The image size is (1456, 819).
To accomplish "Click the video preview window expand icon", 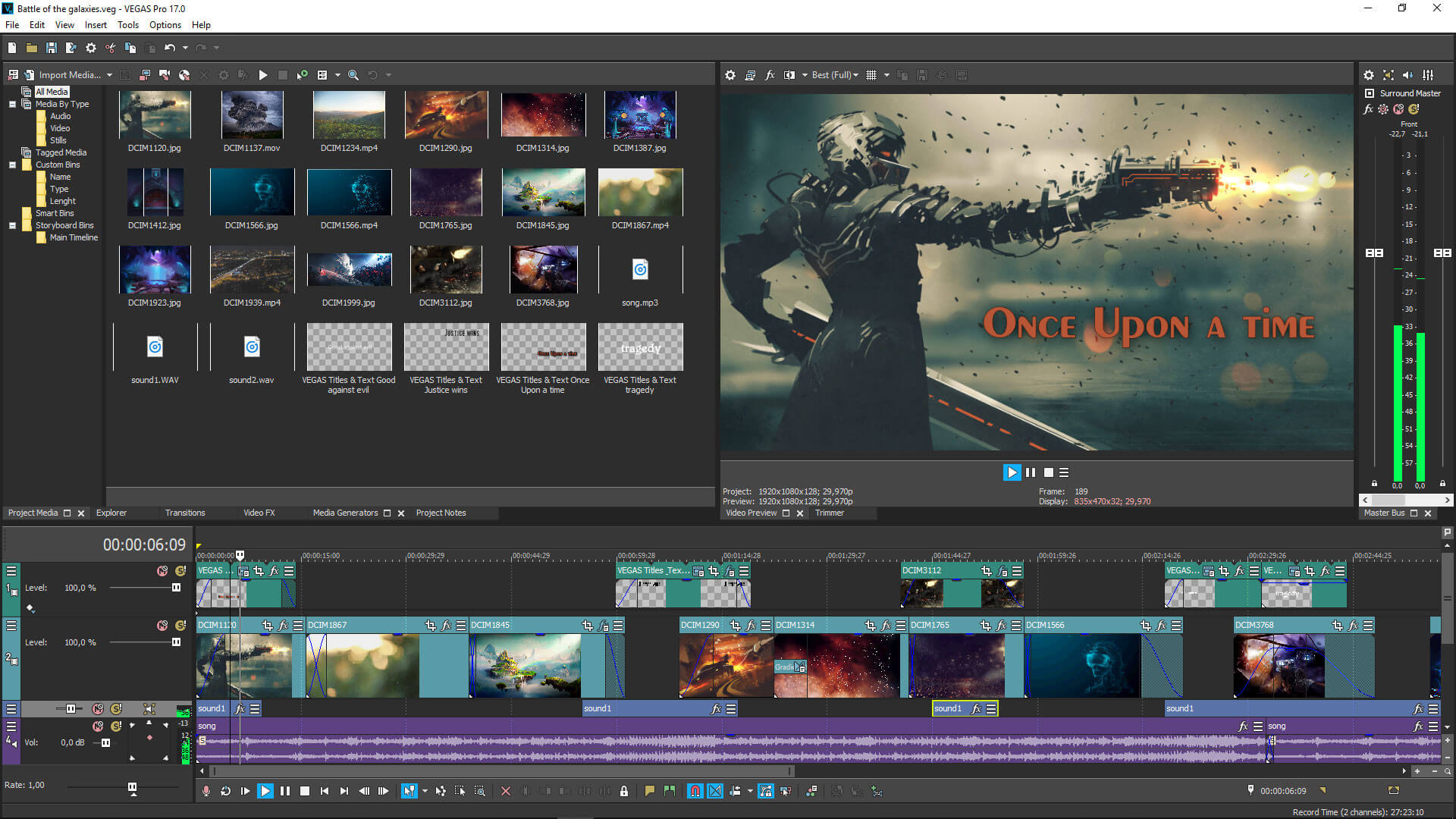I will click(788, 512).
